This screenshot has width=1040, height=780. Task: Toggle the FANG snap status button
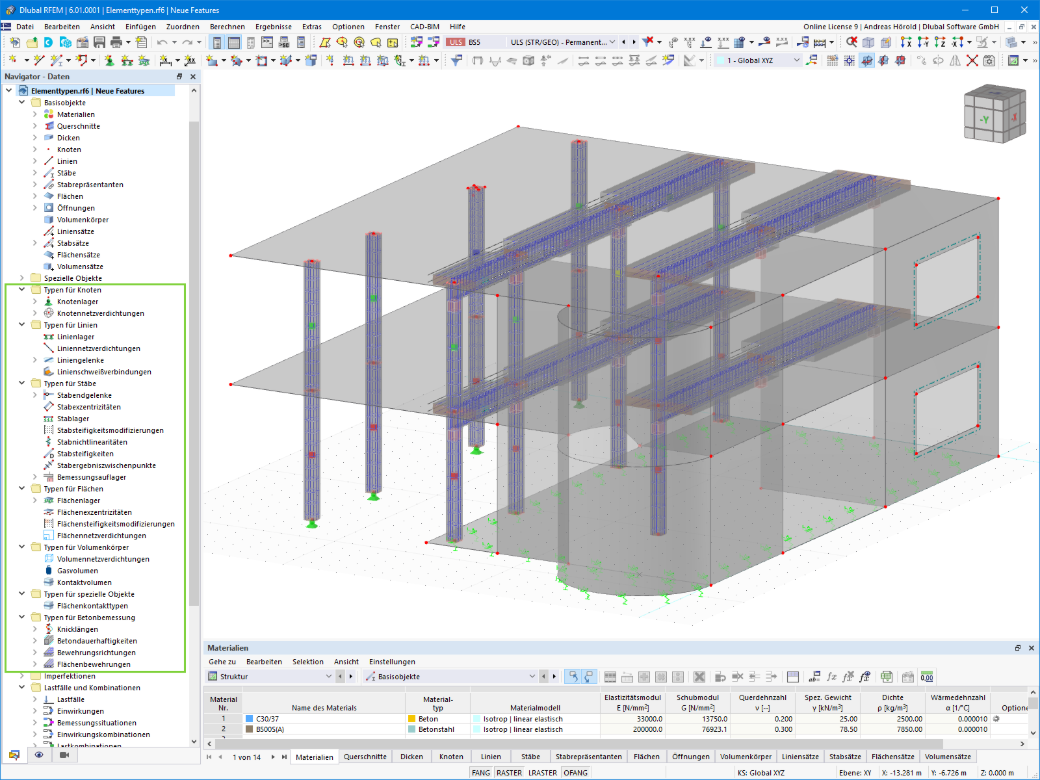click(x=481, y=773)
